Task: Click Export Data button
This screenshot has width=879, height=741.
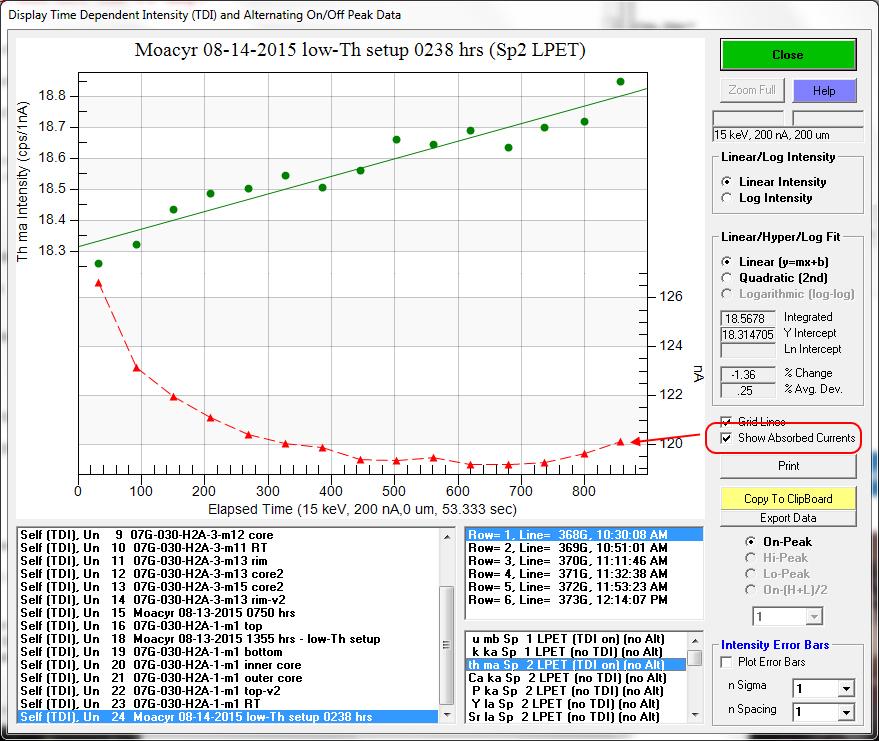Action: (x=788, y=518)
